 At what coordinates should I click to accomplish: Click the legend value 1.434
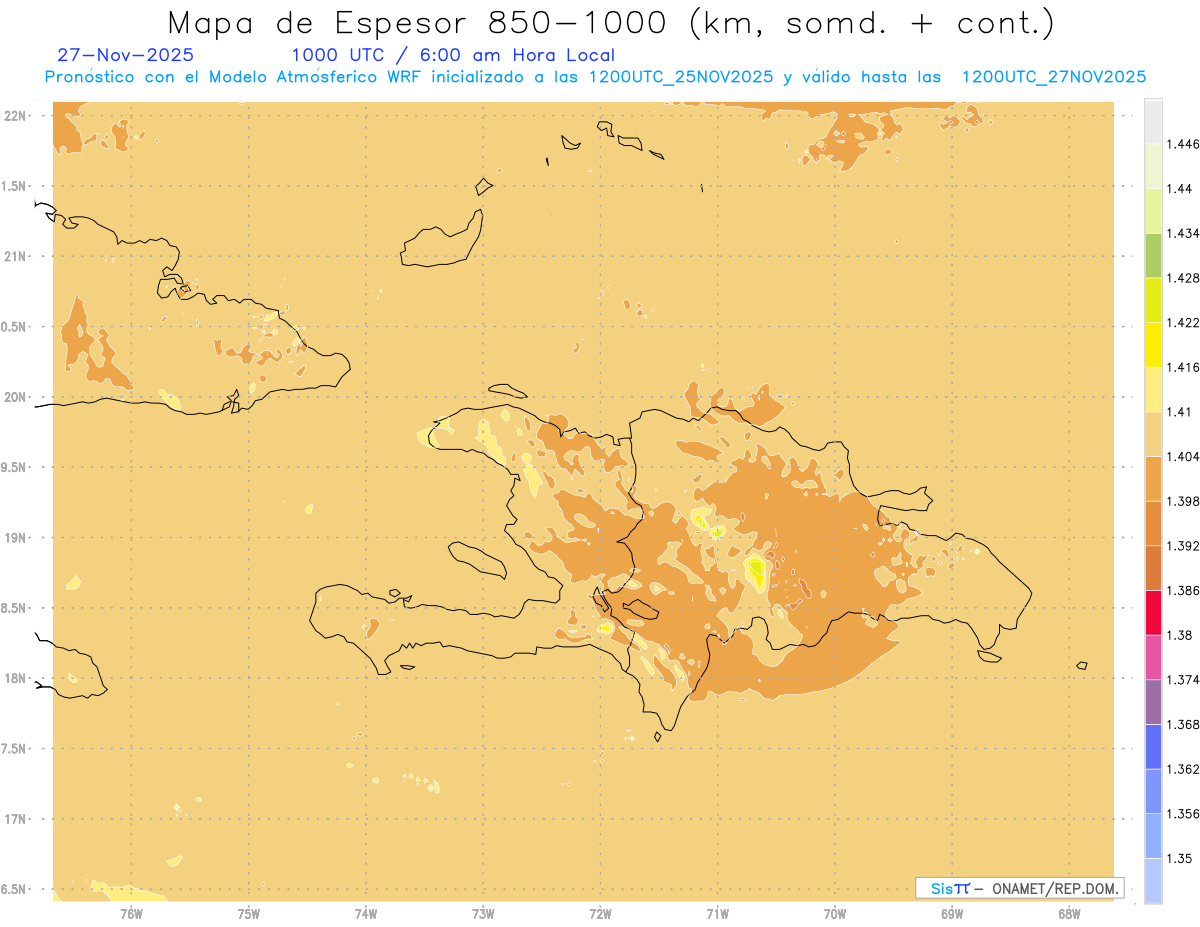1182,233
